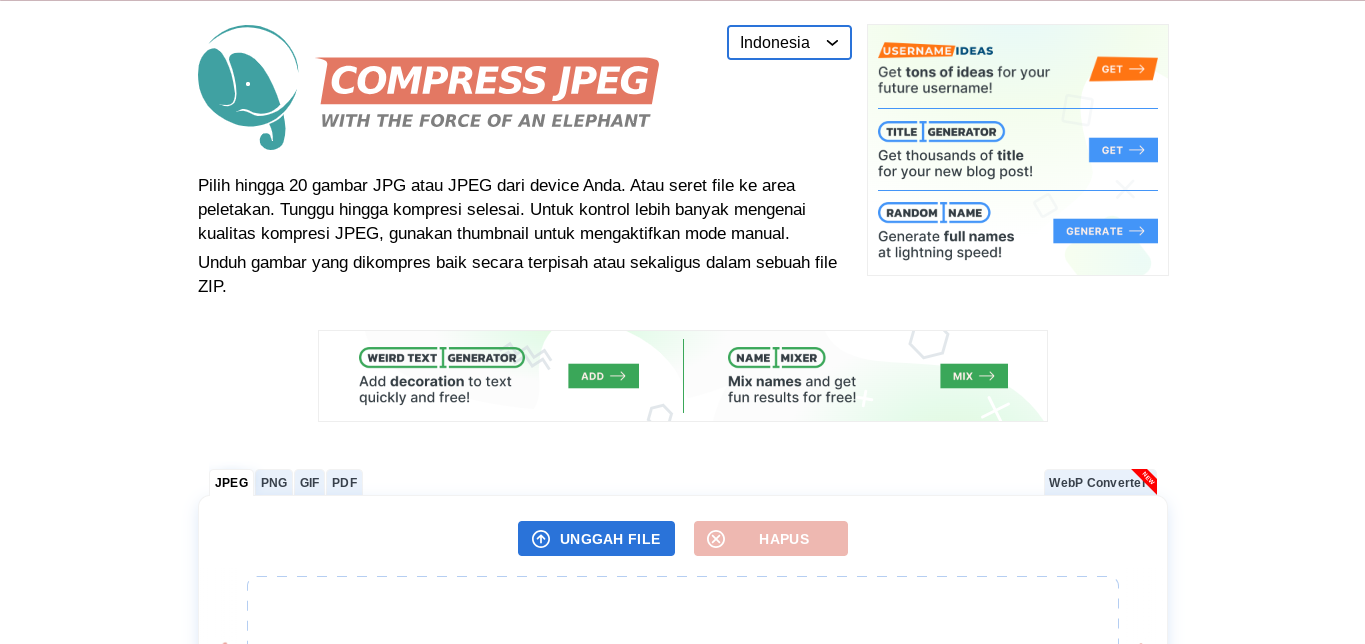Click Get on Title Generator ad
1365x644 pixels.
click(1123, 150)
